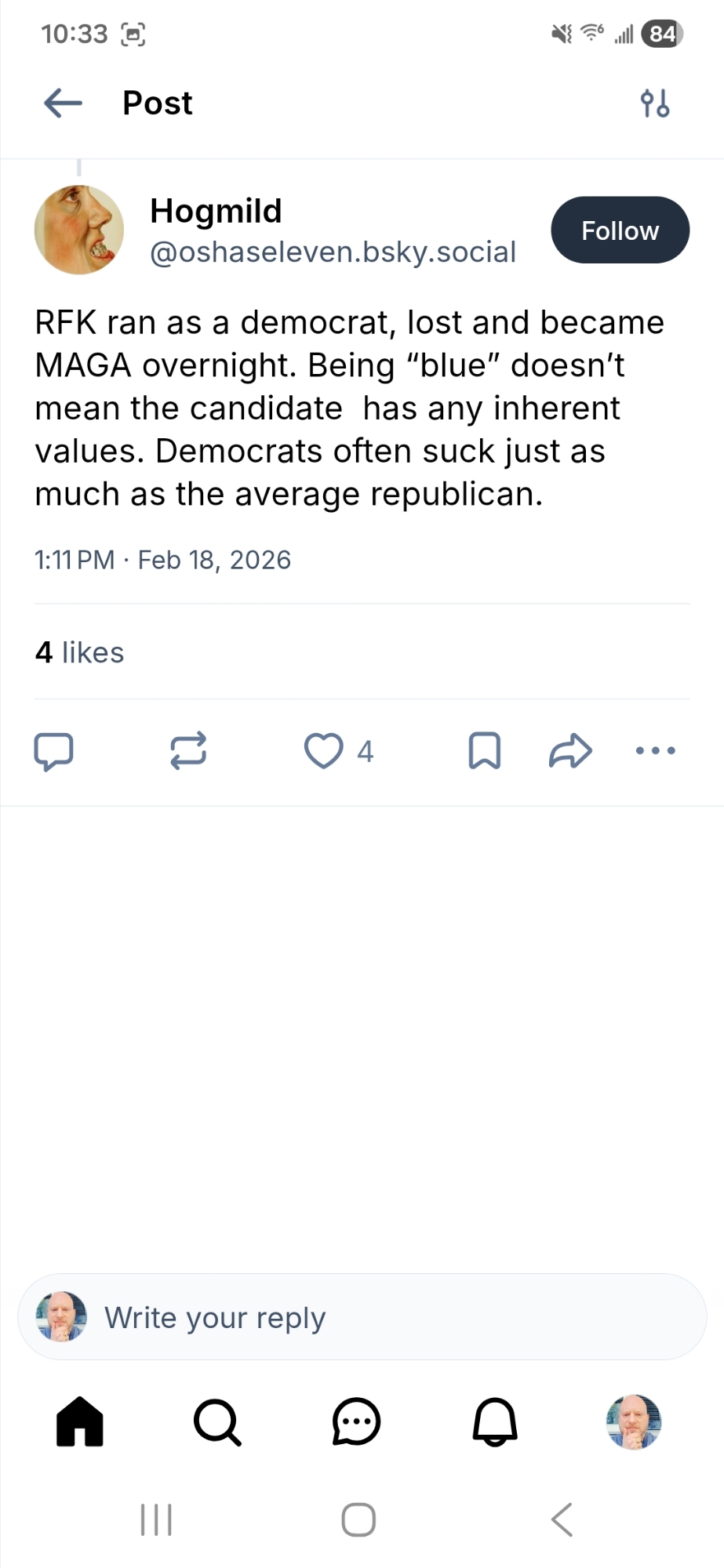Image resolution: width=724 pixels, height=1568 pixels.
Task: Open the @oshaseleven.bsky.social handle link
Action: click(x=333, y=252)
